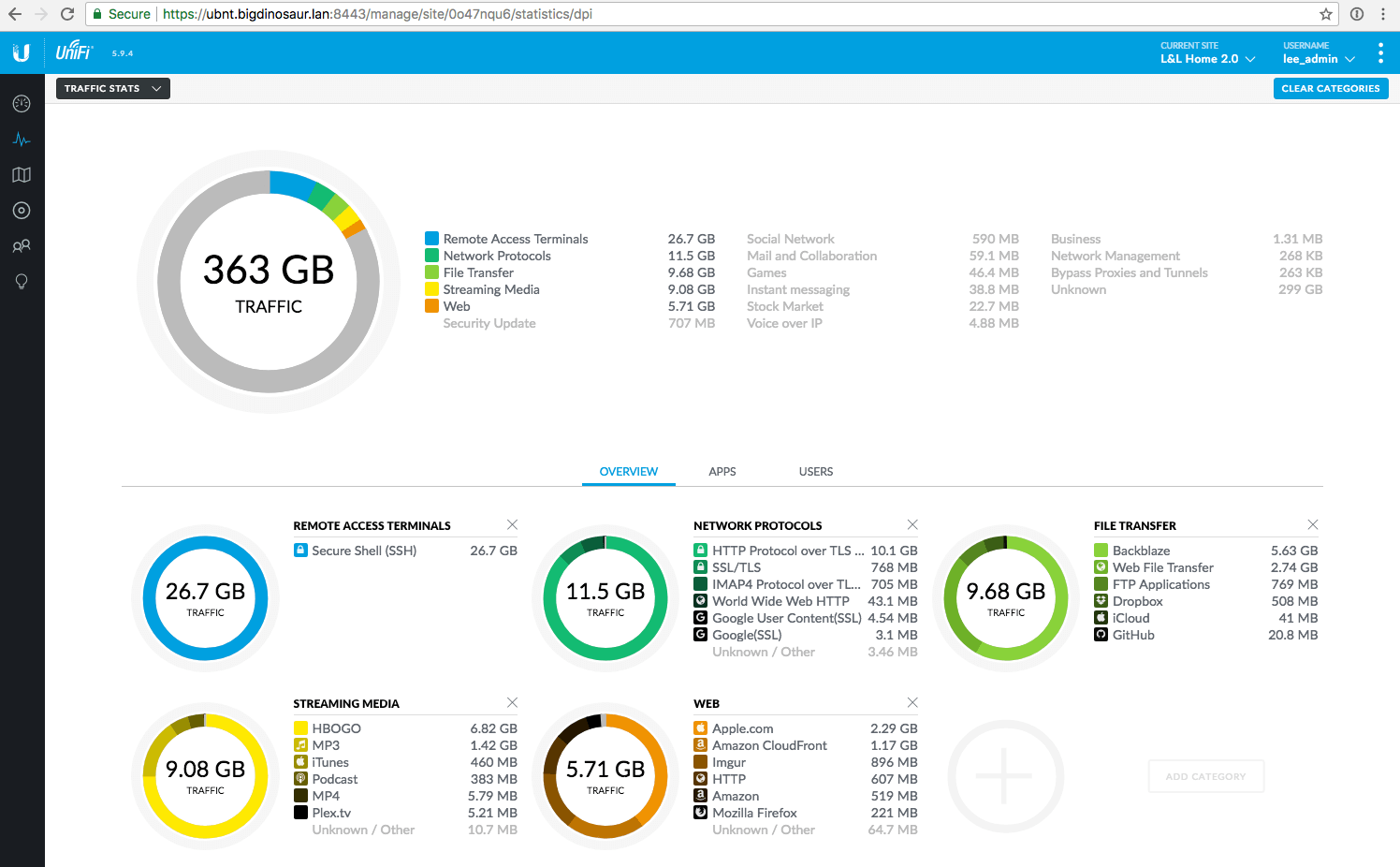Remove the Streaming Media category panel

[512, 703]
